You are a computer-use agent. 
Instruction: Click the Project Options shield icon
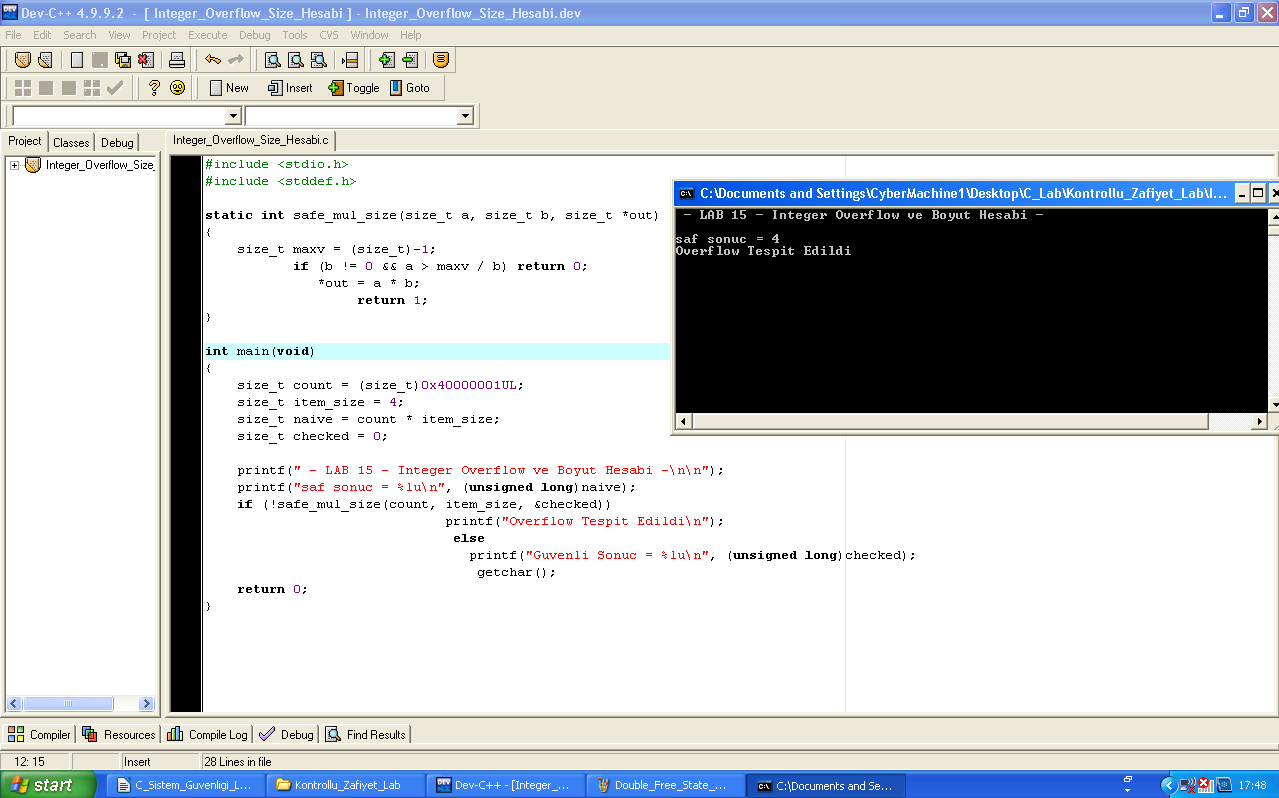[441, 60]
